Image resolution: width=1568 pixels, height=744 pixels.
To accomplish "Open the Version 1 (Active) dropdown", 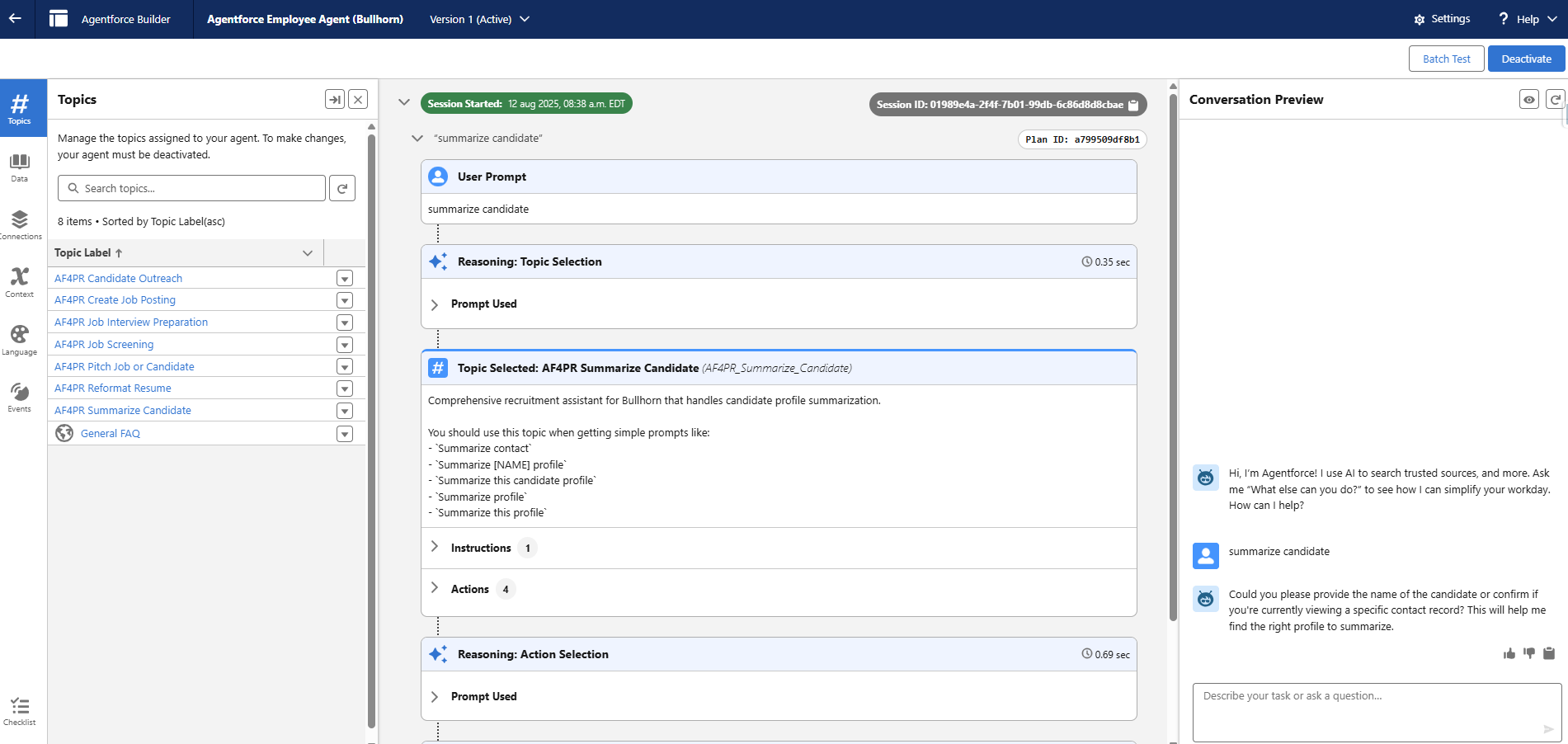I will pyautogui.click(x=479, y=19).
